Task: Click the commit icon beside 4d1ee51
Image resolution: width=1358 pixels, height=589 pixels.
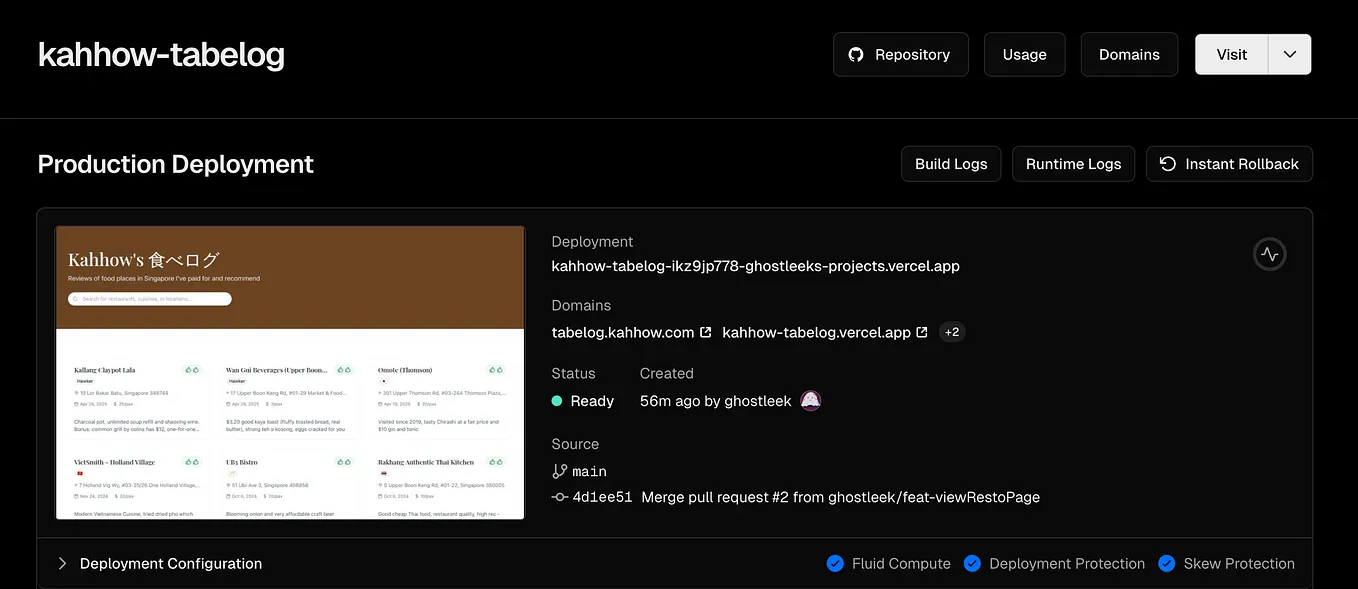Action: click(x=559, y=496)
